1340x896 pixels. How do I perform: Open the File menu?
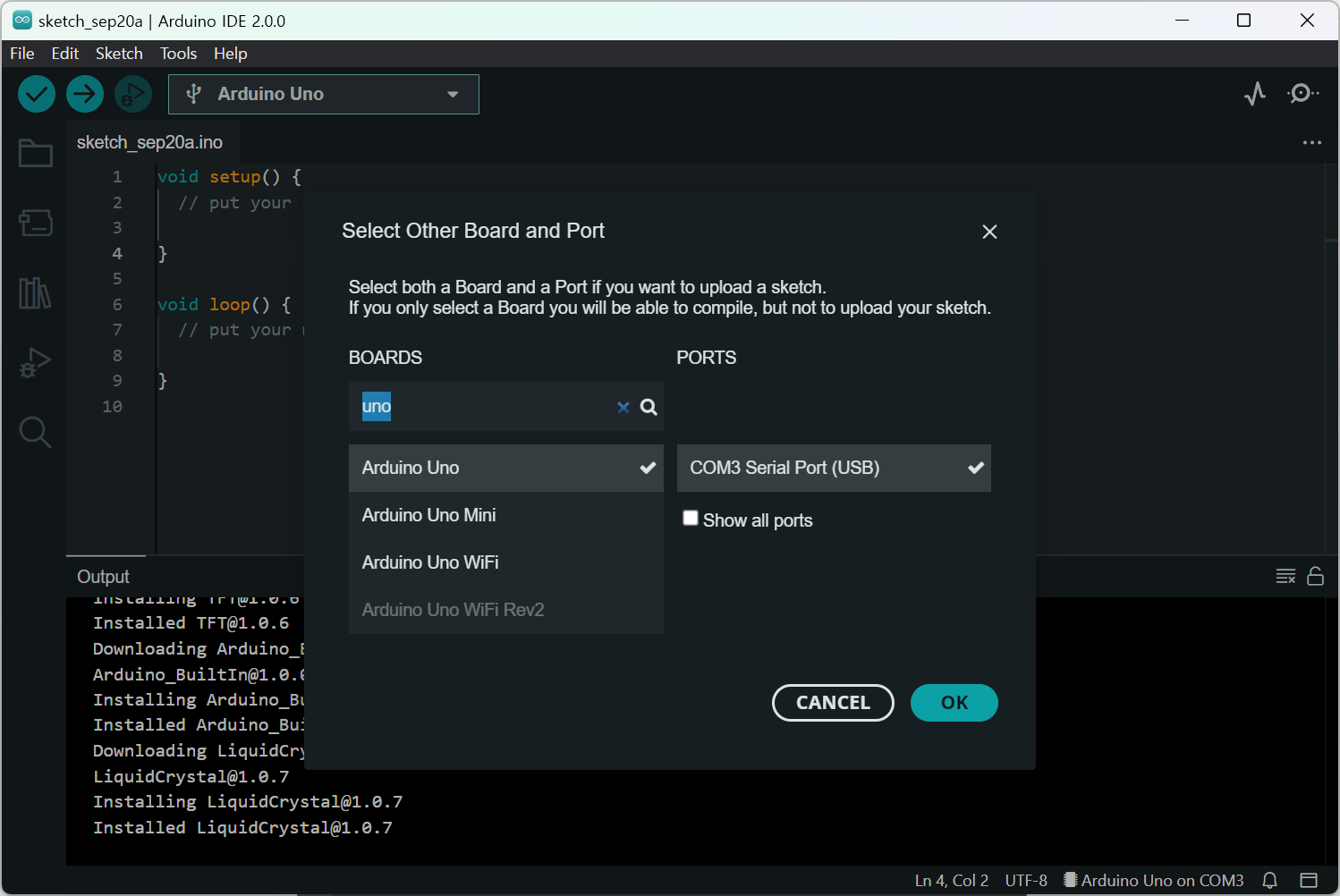(22, 54)
